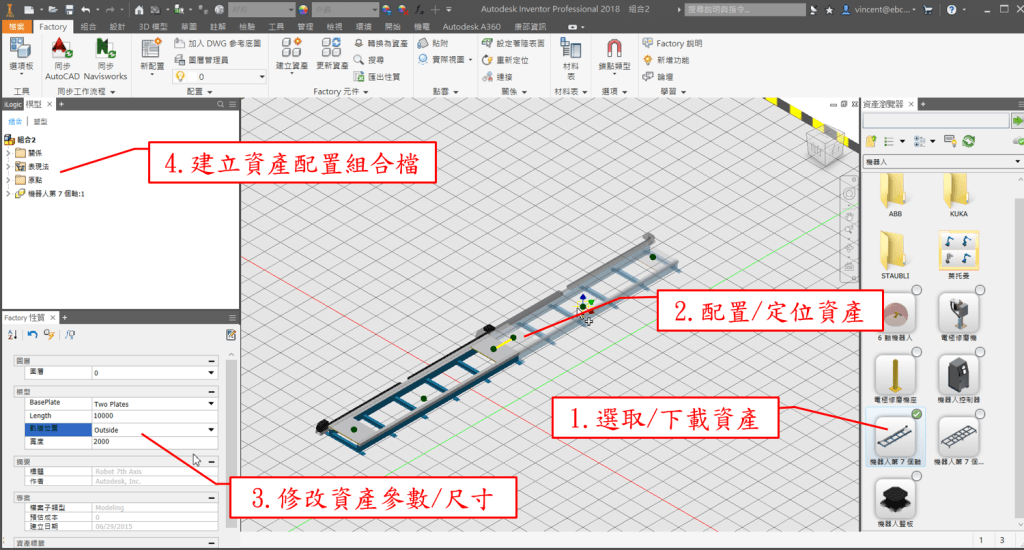Click the 鎖點類型 magnet snap icon
The height and width of the screenshot is (550, 1024).
point(615,50)
